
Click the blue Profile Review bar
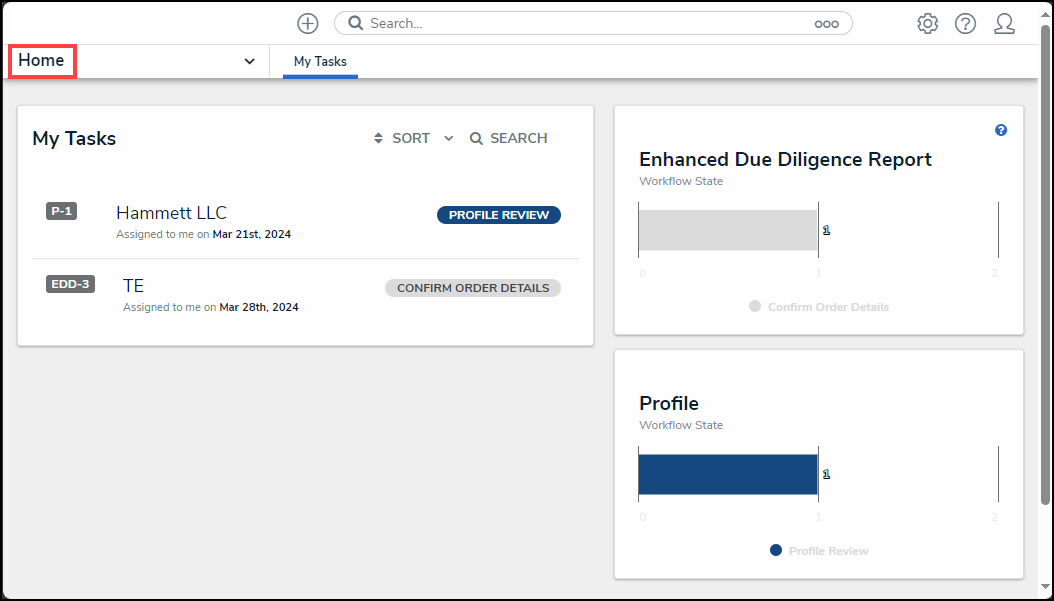[728, 475]
